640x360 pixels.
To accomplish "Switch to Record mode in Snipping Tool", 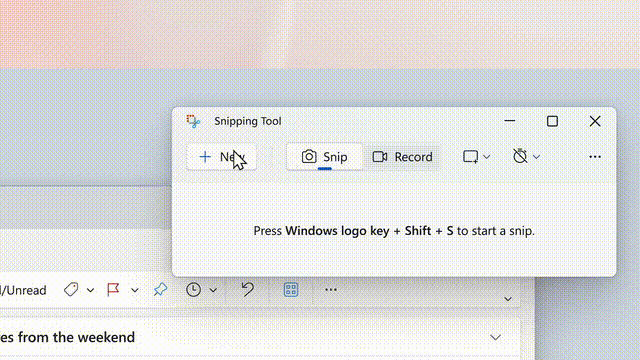I will (x=402, y=157).
